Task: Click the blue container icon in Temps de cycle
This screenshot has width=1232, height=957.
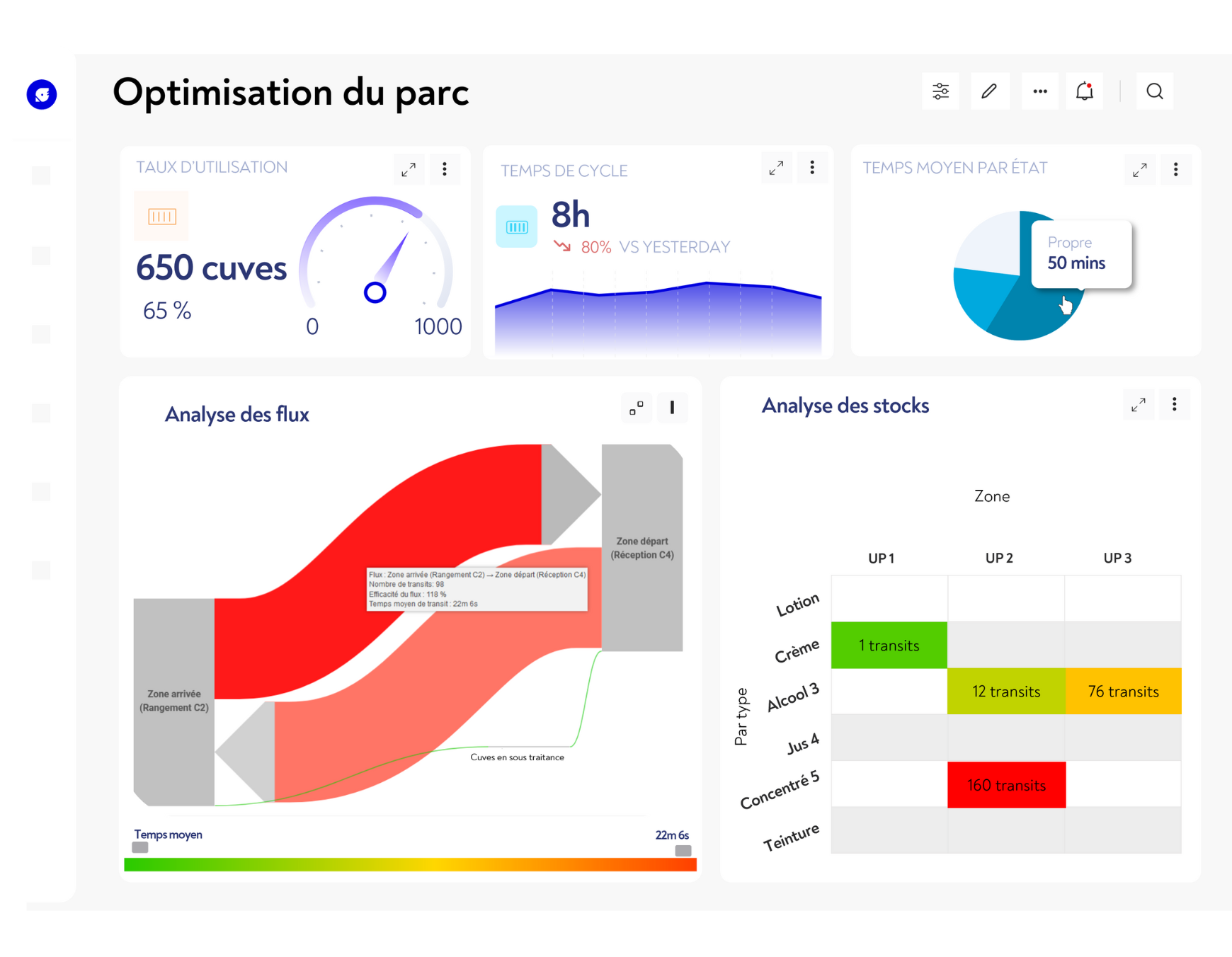Action: [x=516, y=227]
